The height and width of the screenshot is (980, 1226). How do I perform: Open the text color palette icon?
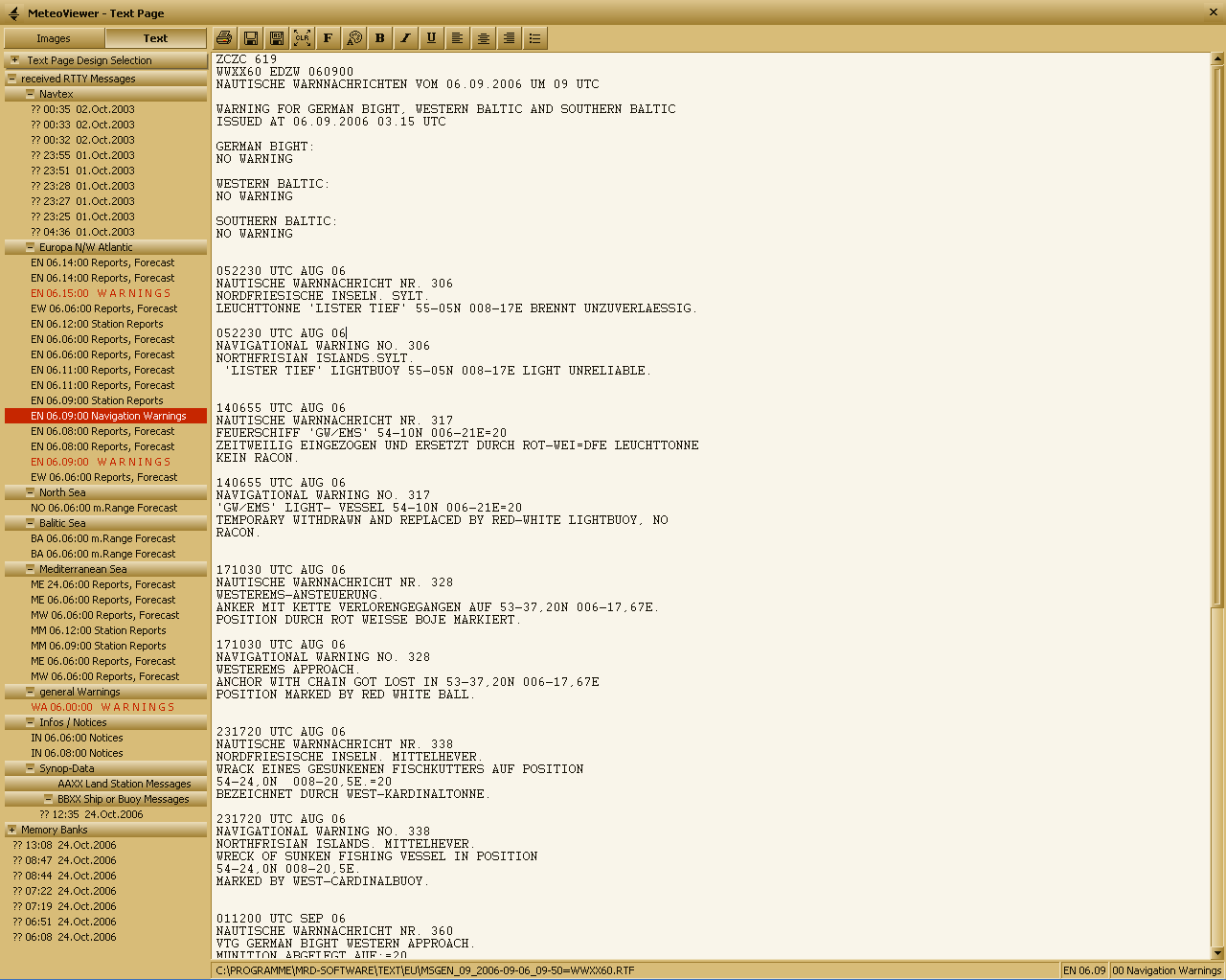[353, 38]
